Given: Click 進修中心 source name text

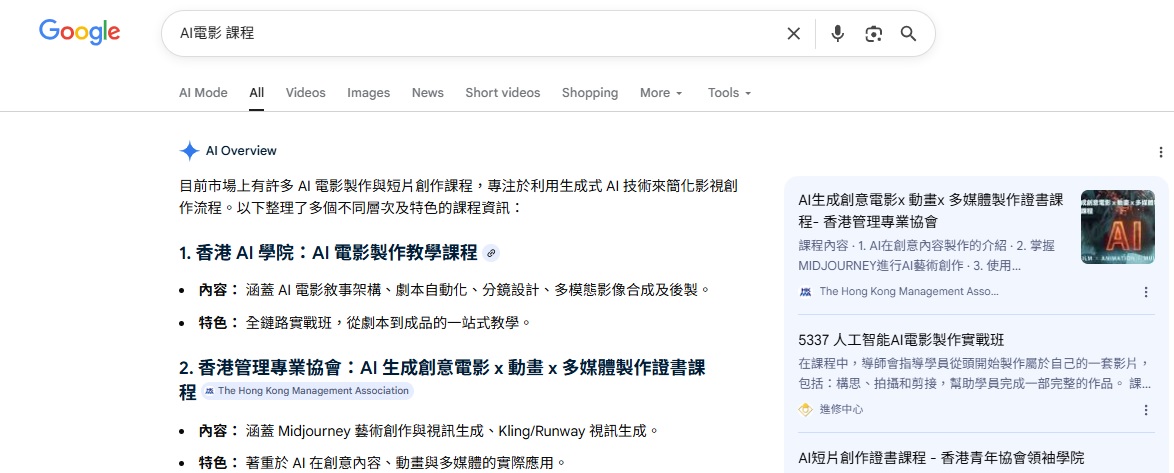Looking at the screenshot, I should [841, 409].
